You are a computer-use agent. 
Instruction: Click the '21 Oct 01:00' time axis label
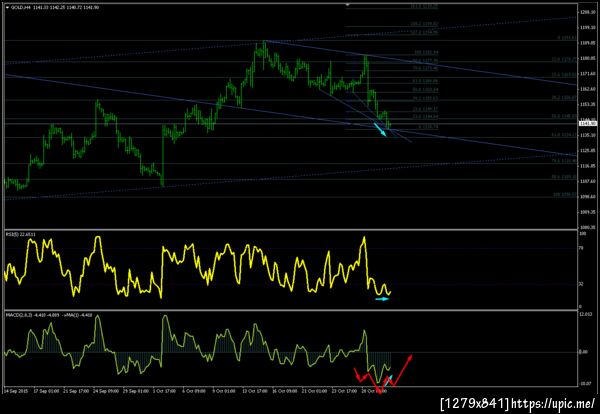[x=315, y=391]
